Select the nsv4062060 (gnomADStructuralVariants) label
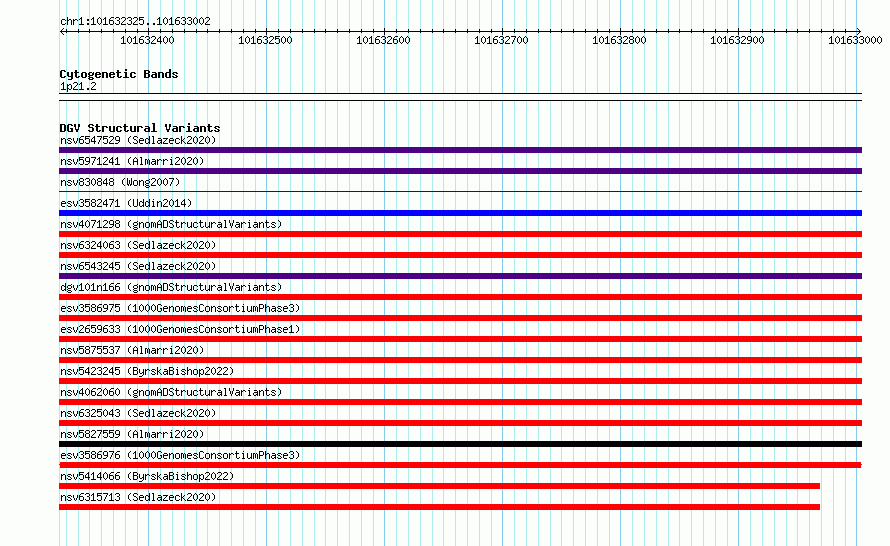This screenshot has height=546, width=890. (171, 392)
